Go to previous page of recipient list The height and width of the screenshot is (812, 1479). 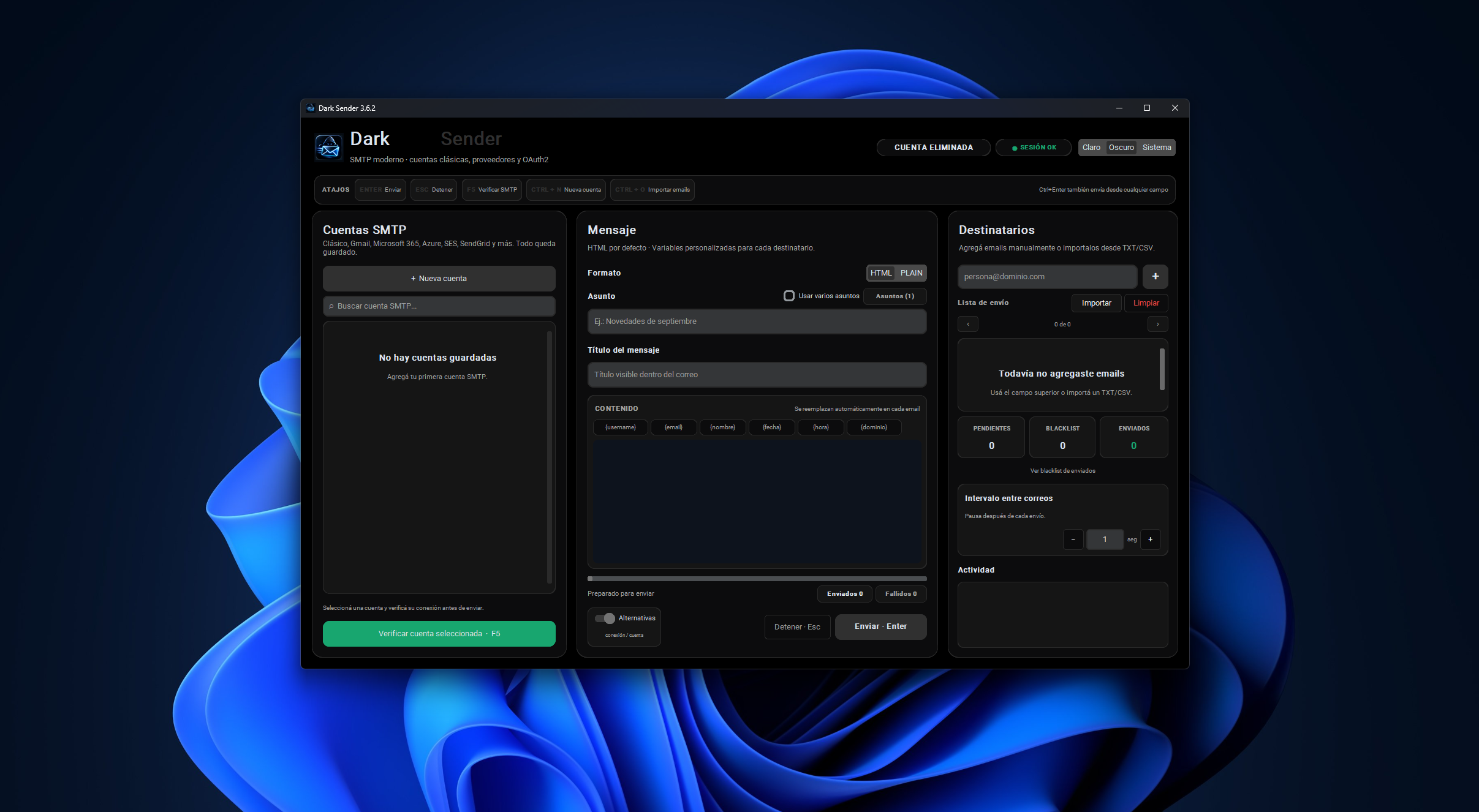[x=968, y=324]
